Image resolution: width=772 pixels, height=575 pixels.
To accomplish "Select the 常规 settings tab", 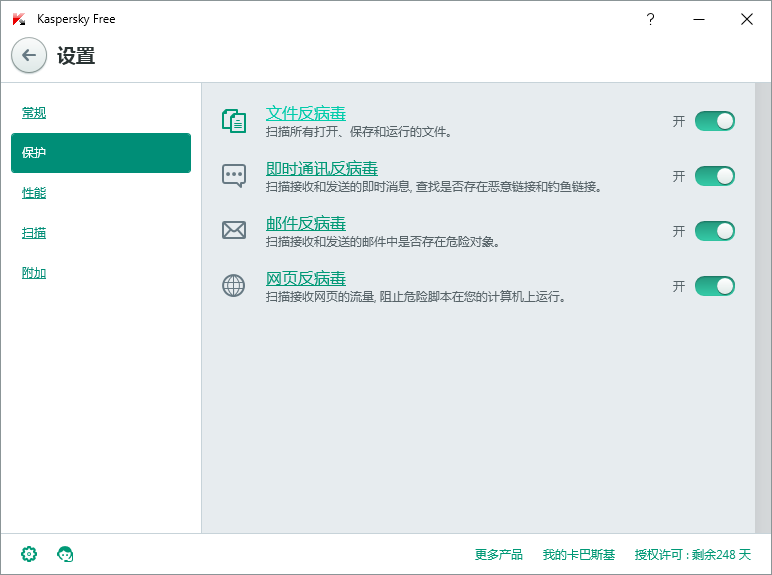I will point(34,113).
